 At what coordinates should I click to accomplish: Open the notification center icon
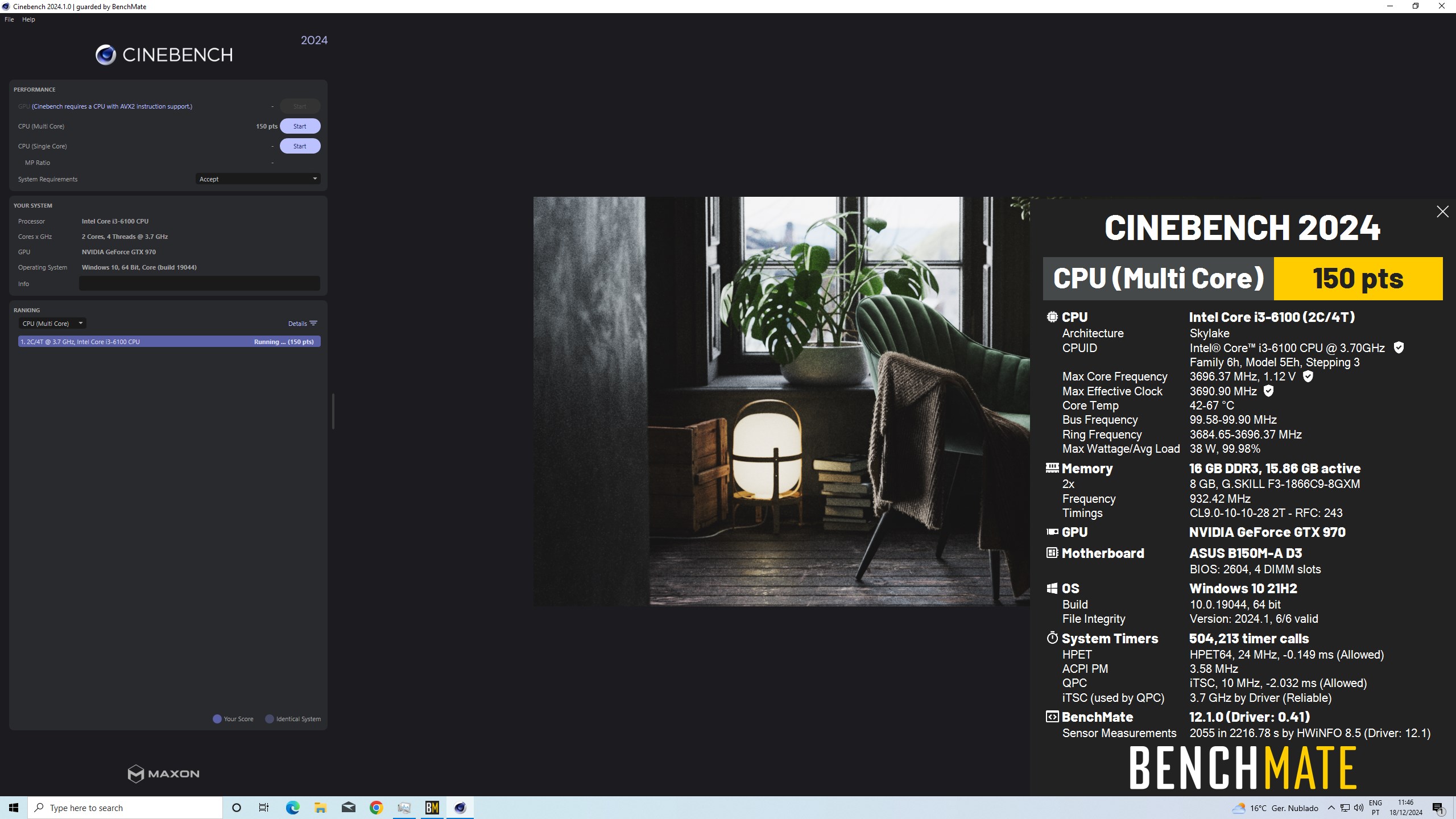(1438, 808)
